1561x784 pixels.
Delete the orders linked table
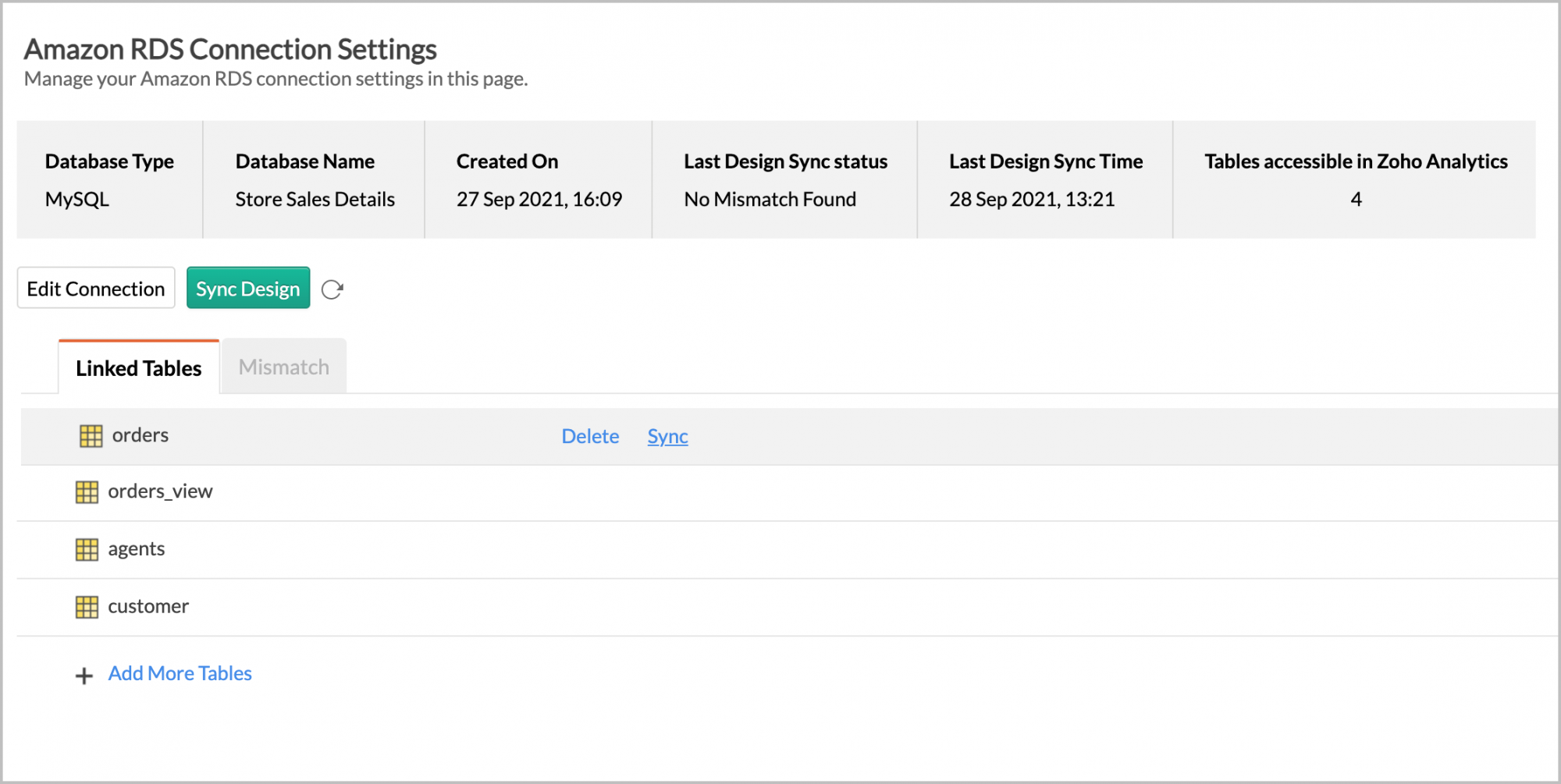590,436
